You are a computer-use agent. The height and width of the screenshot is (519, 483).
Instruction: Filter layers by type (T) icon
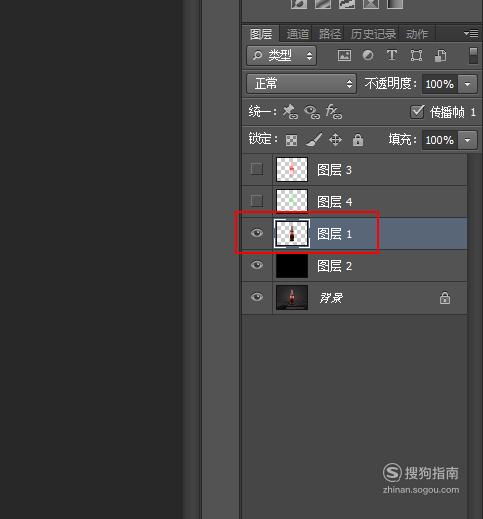(x=392, y=55)
